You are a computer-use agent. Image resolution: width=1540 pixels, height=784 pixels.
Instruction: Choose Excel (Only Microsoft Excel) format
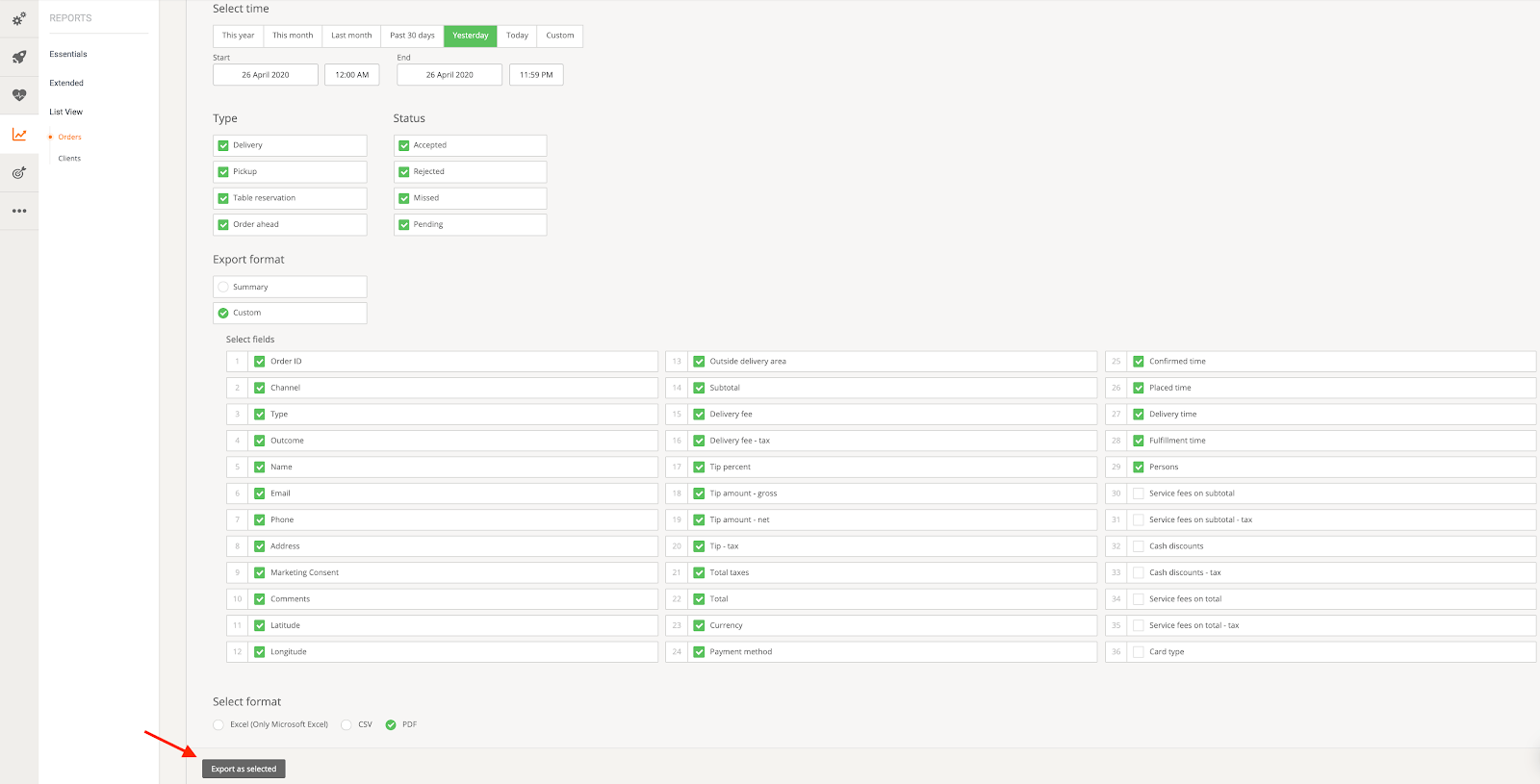[218, 725]
